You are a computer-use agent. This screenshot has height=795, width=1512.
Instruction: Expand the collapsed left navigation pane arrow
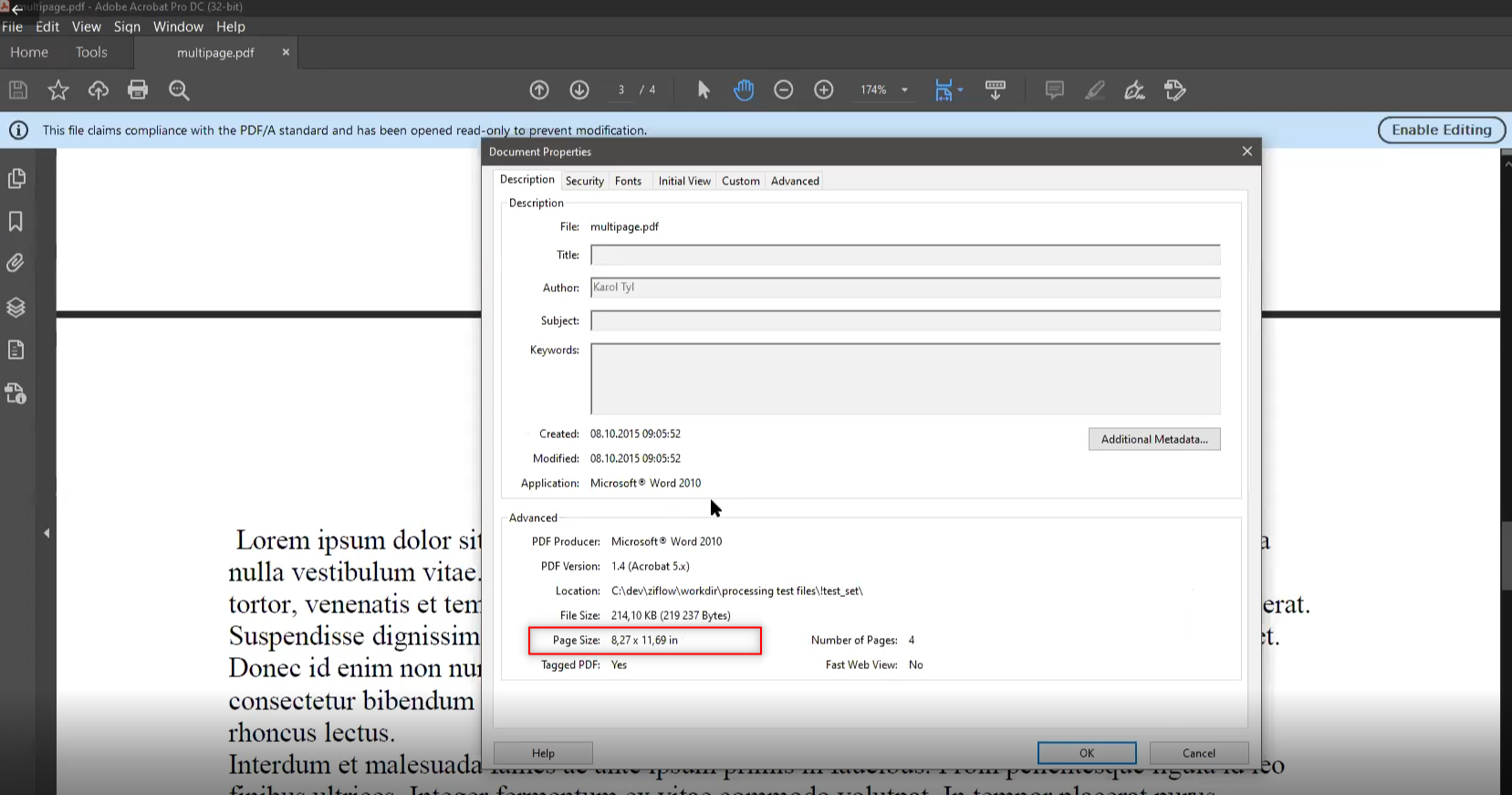tap(47, 533)
